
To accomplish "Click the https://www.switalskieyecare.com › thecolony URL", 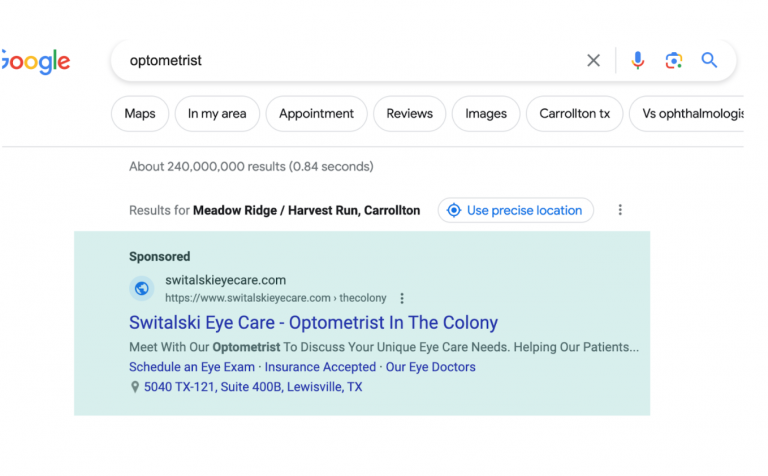I will (276, 298).
